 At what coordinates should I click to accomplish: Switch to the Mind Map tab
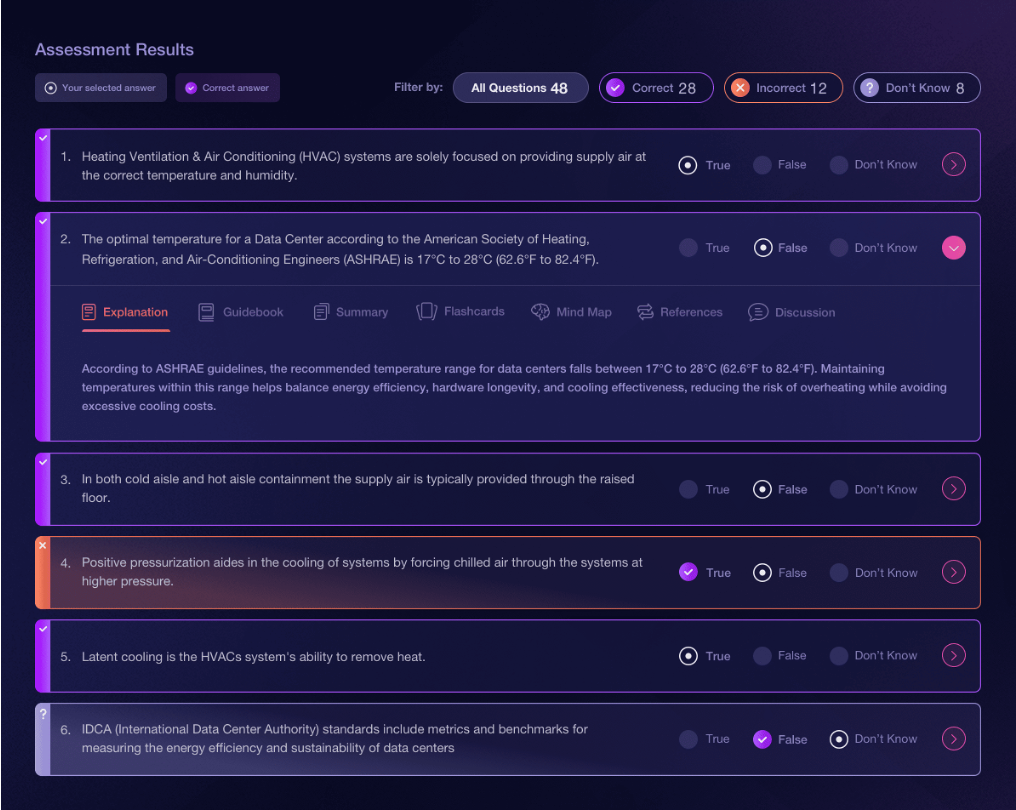tap(572, 312)
